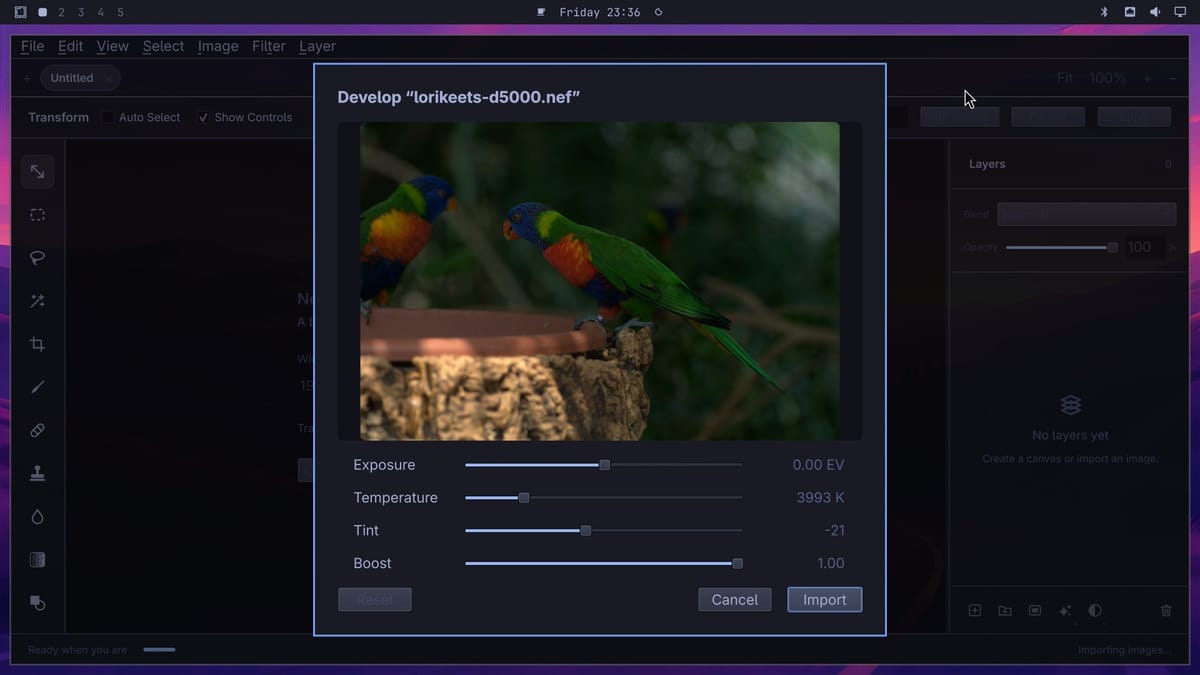Viewport: 1200px width, 675px height.
Task: Open the activities overview icon
Action: pos(20,12)
